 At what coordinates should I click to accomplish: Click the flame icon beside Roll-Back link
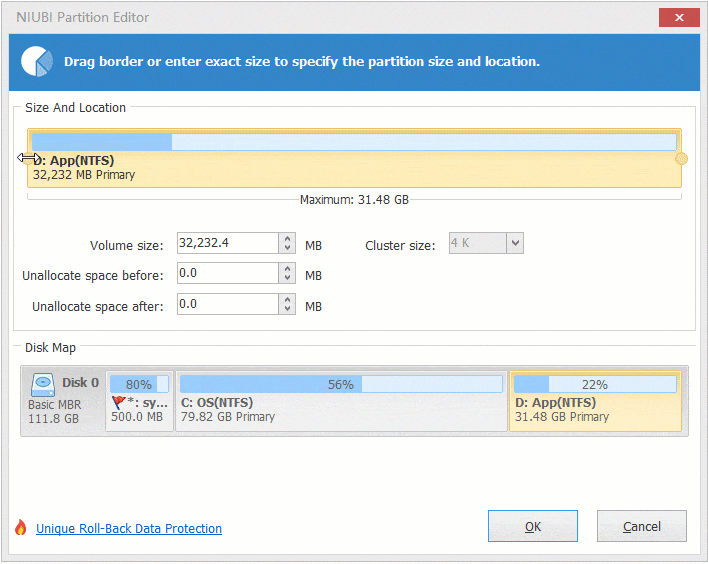coord(21,527)
